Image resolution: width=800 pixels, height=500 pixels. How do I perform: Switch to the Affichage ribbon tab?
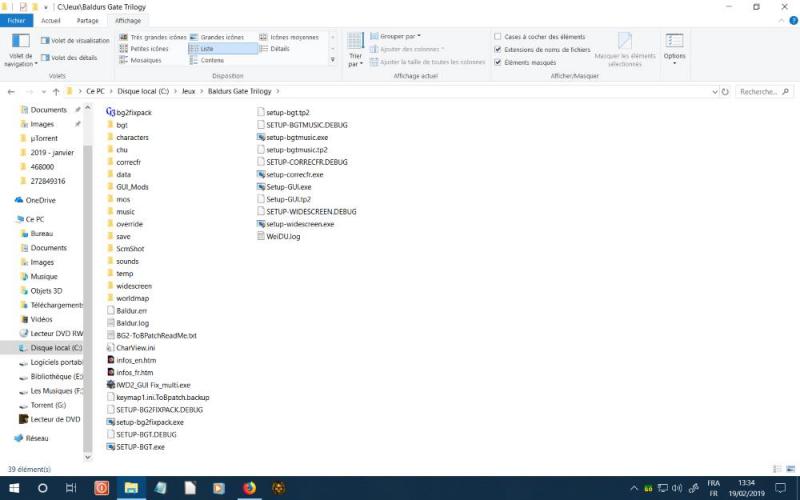128,20
